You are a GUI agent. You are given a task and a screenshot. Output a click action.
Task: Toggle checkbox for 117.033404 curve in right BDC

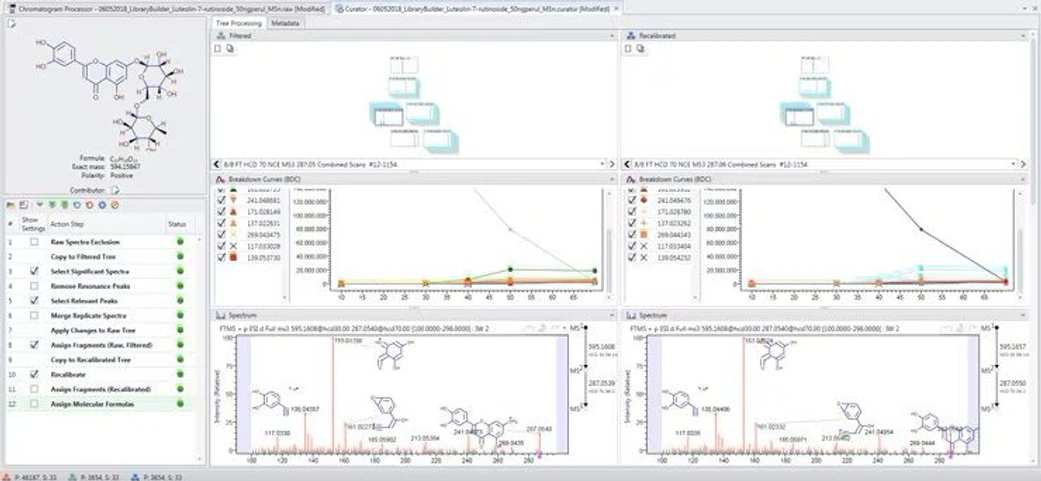click(631, 245)
